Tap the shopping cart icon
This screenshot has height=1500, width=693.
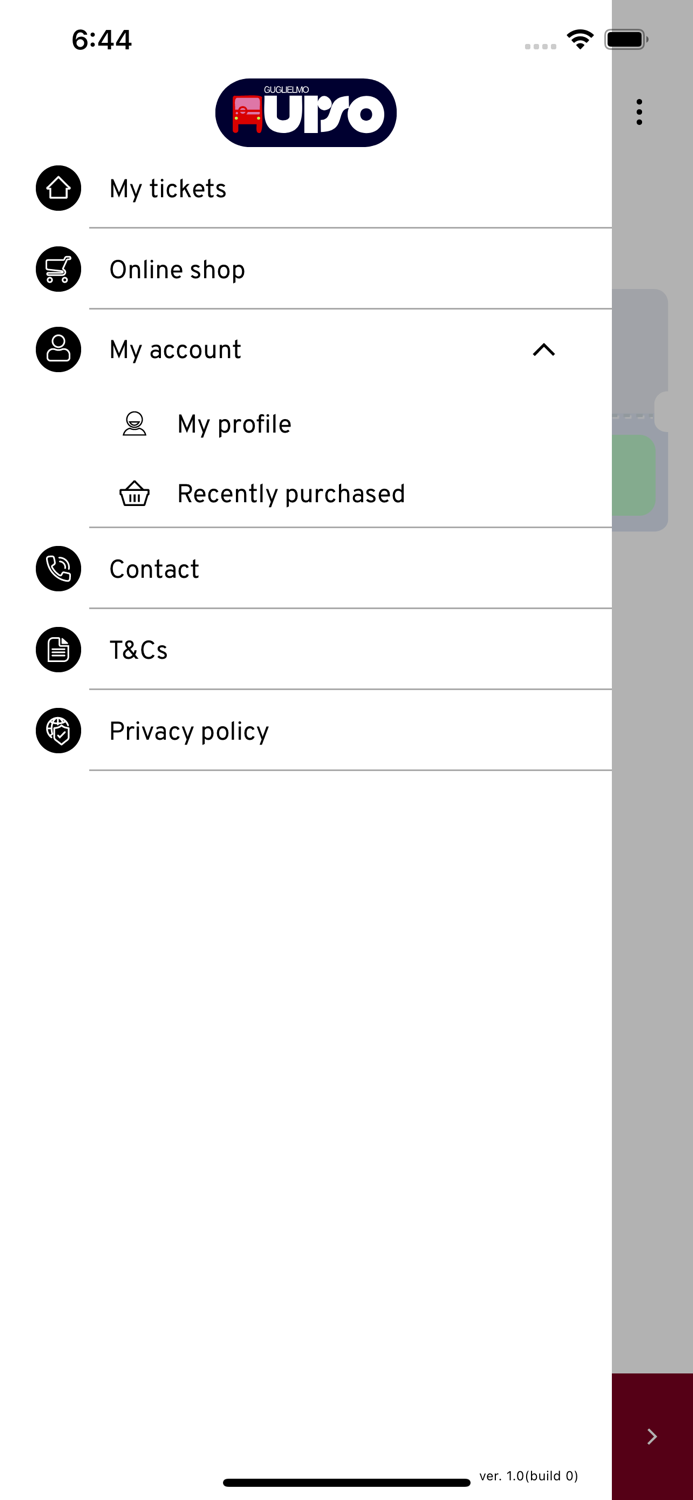(58, 269)
